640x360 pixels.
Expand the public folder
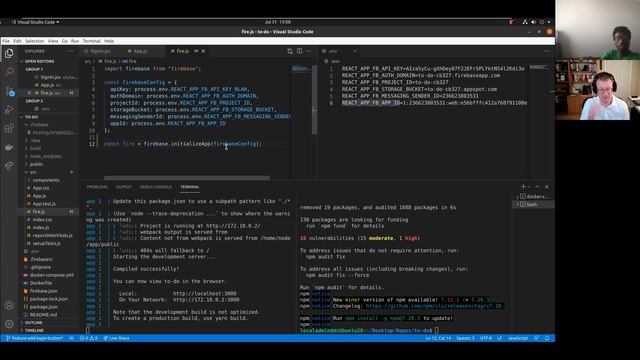point(36,164)
